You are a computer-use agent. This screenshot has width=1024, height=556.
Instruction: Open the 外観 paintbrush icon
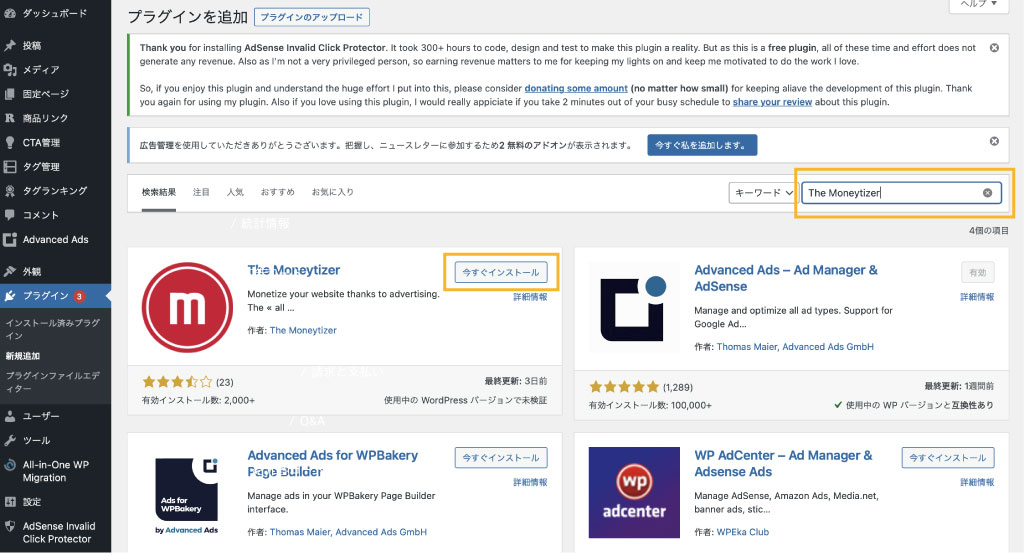click(x=10, y=271)
